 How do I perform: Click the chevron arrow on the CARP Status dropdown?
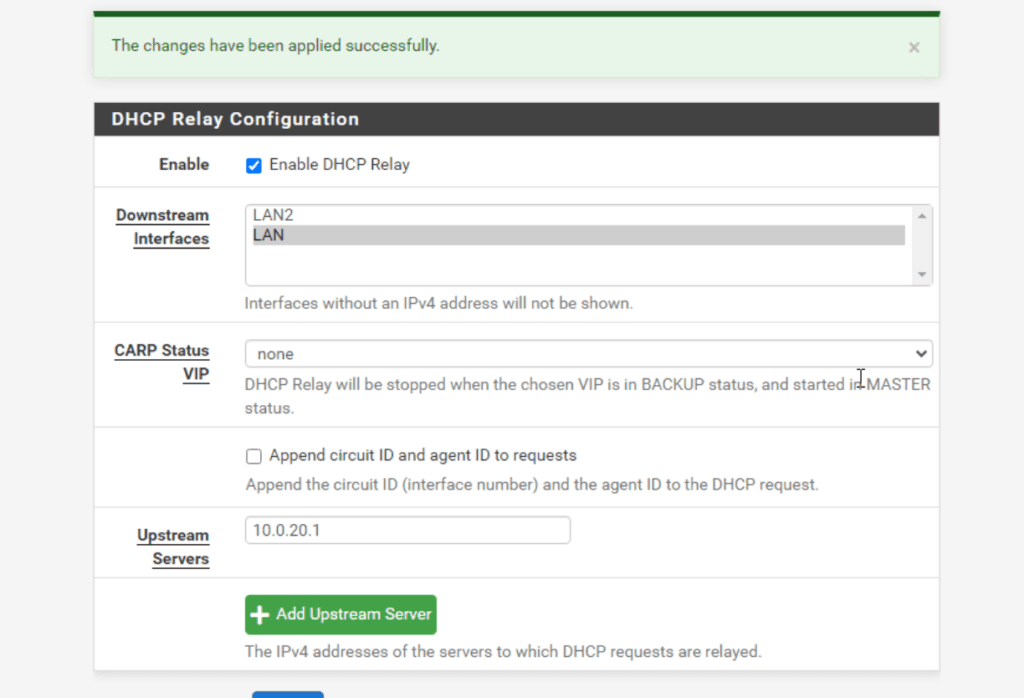tap(921, 354)
